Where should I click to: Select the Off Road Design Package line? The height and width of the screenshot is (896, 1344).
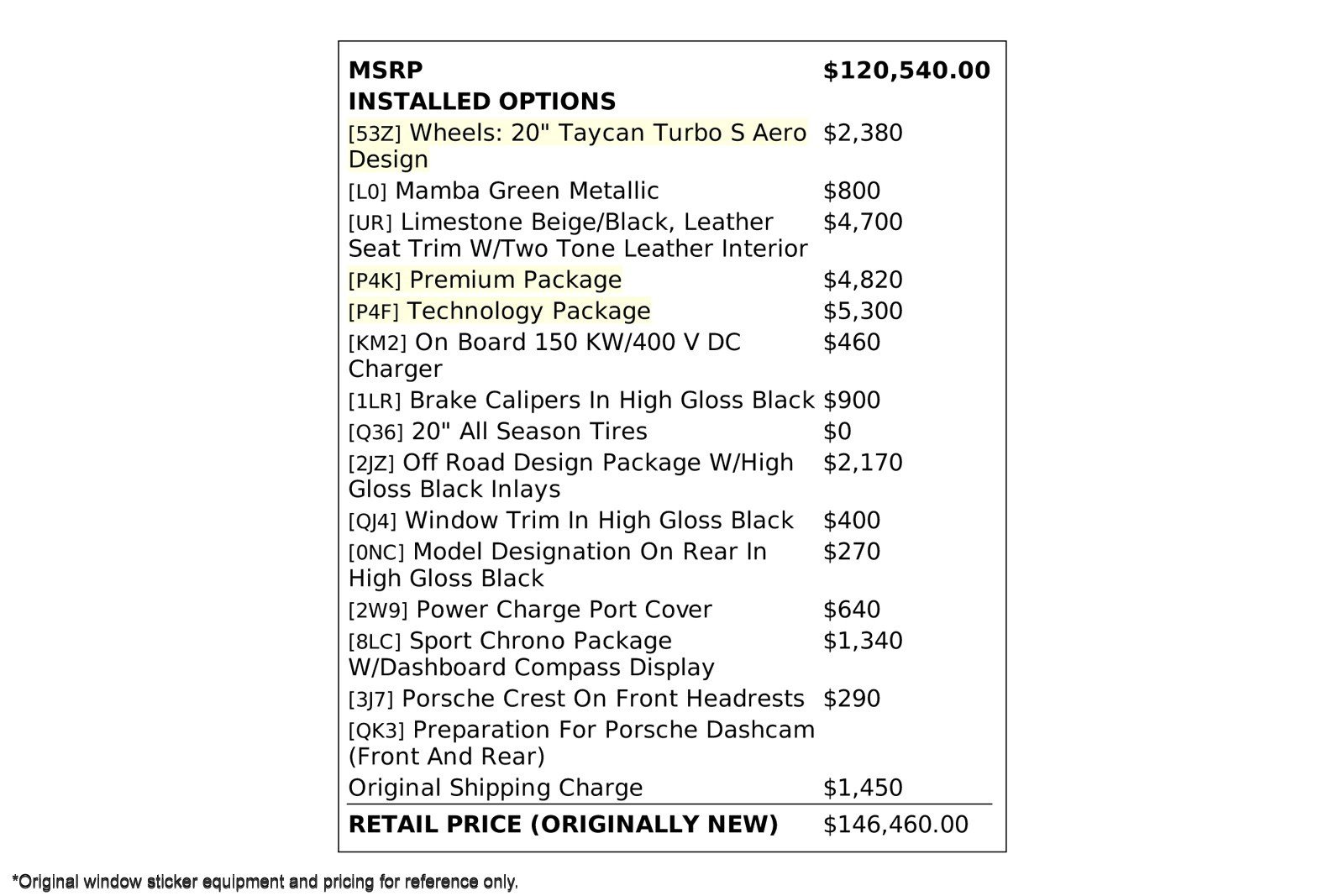[x=571, y=463]
